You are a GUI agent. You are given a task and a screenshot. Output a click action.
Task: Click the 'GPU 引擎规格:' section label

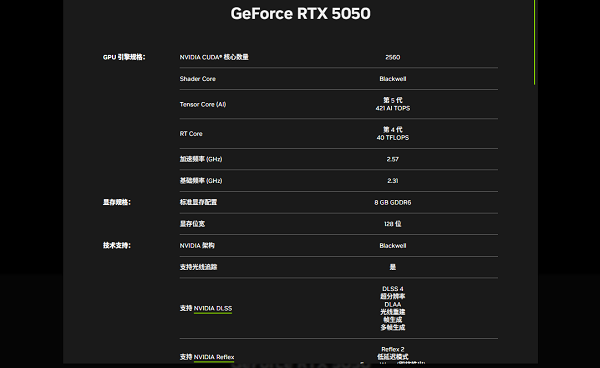(124, 57)
